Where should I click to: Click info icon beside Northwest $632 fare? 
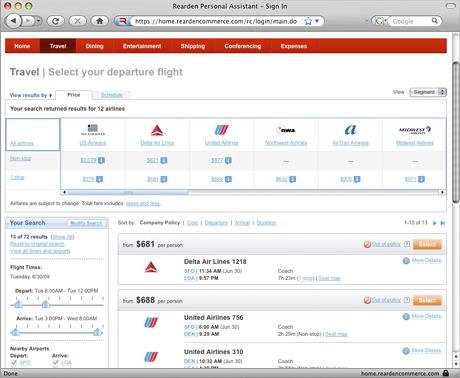pos(292,179)
